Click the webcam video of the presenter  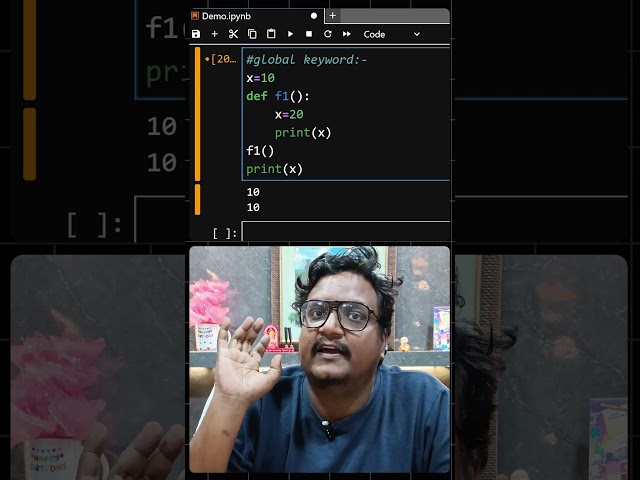[x=320, y=359]
